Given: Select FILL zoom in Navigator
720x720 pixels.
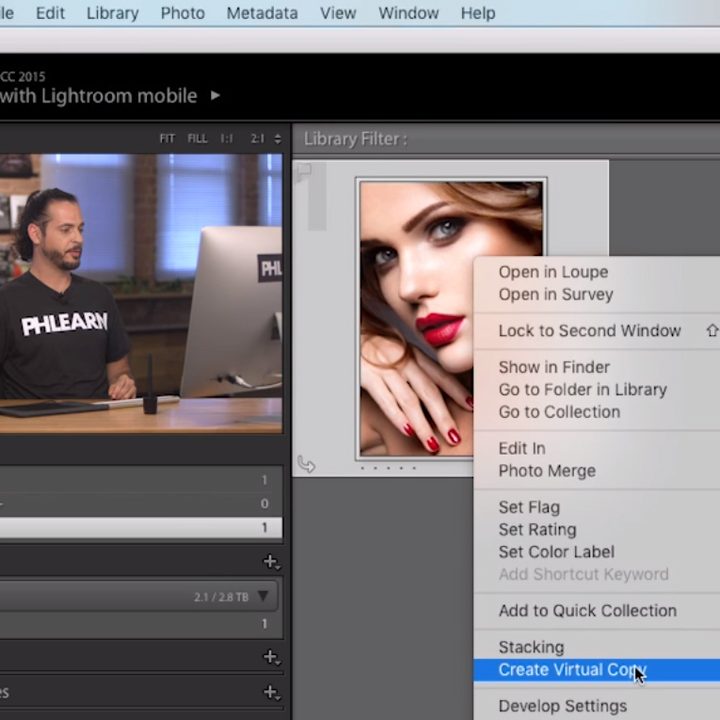Looking at the screenshot, I should tap(197, 139).
